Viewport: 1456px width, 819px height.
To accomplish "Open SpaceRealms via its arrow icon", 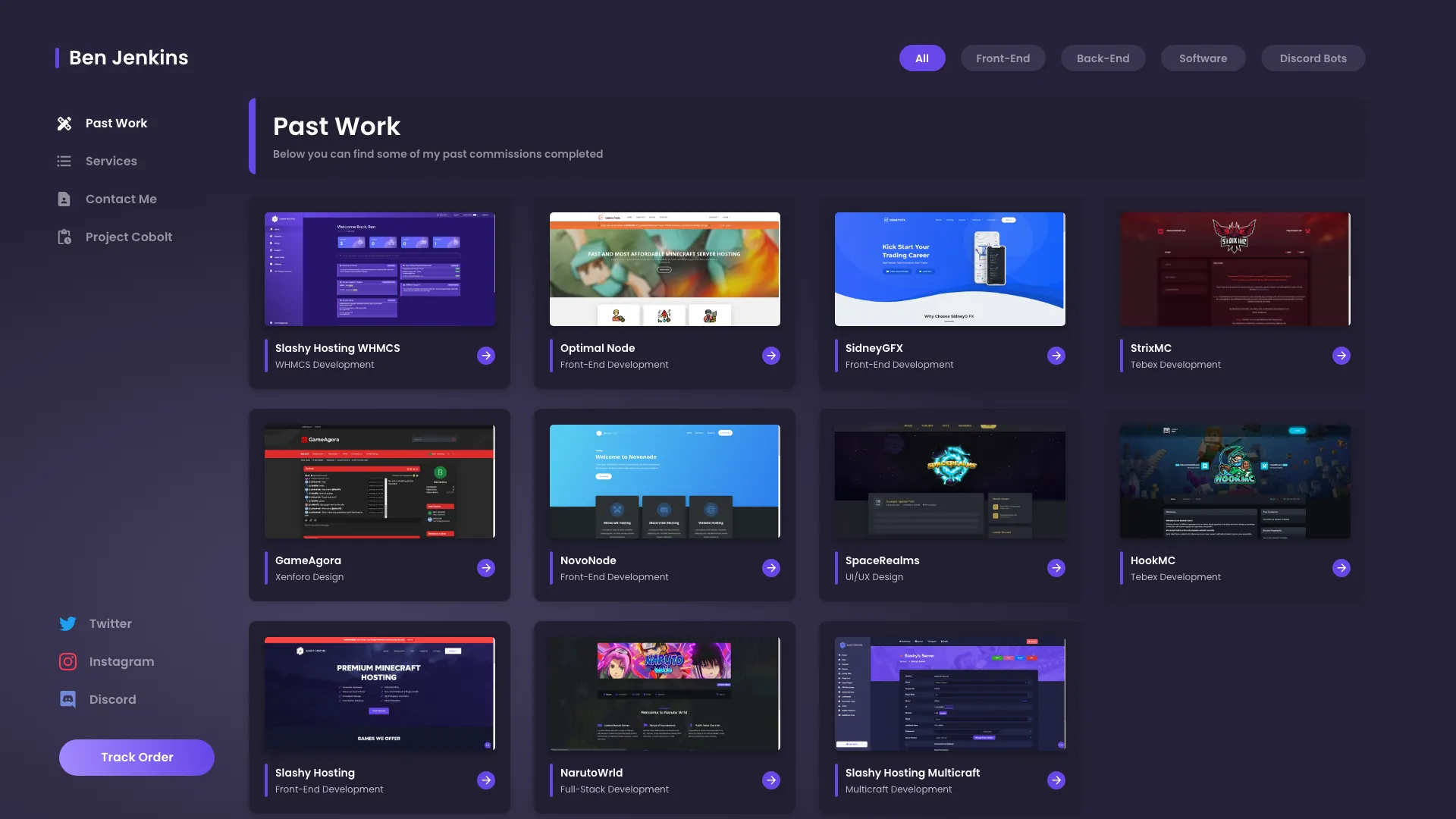I will tap(1056, 568).
